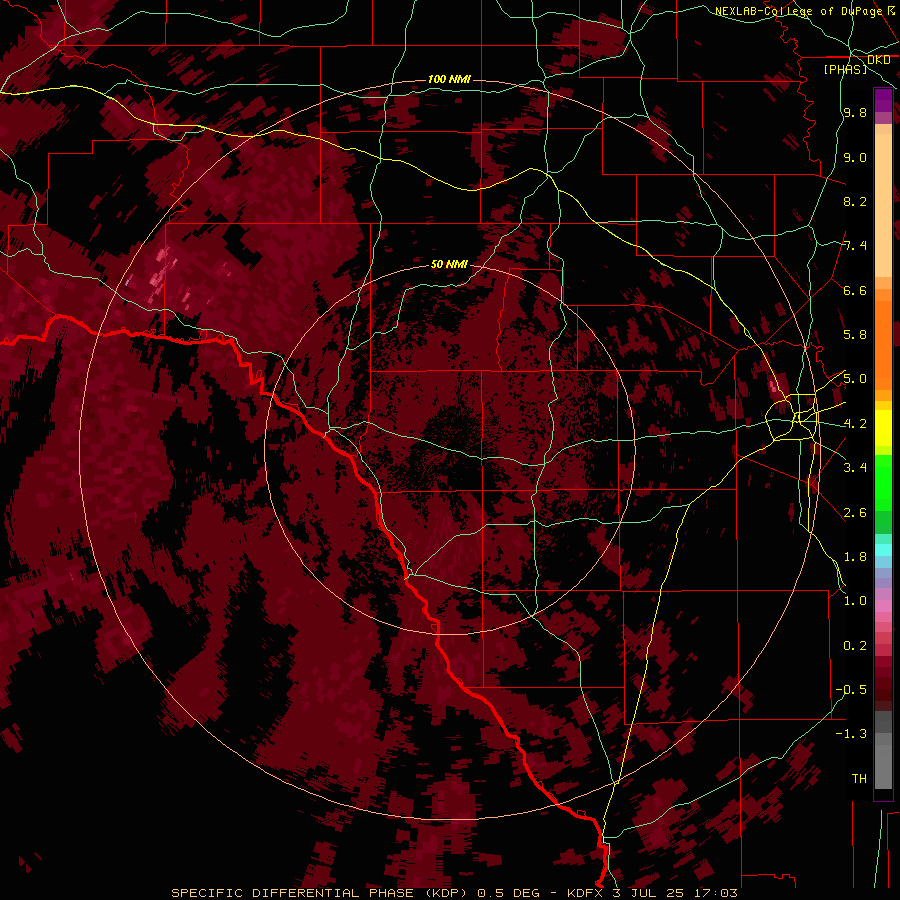Click the 5.8 value on color scale

point(855,335)
